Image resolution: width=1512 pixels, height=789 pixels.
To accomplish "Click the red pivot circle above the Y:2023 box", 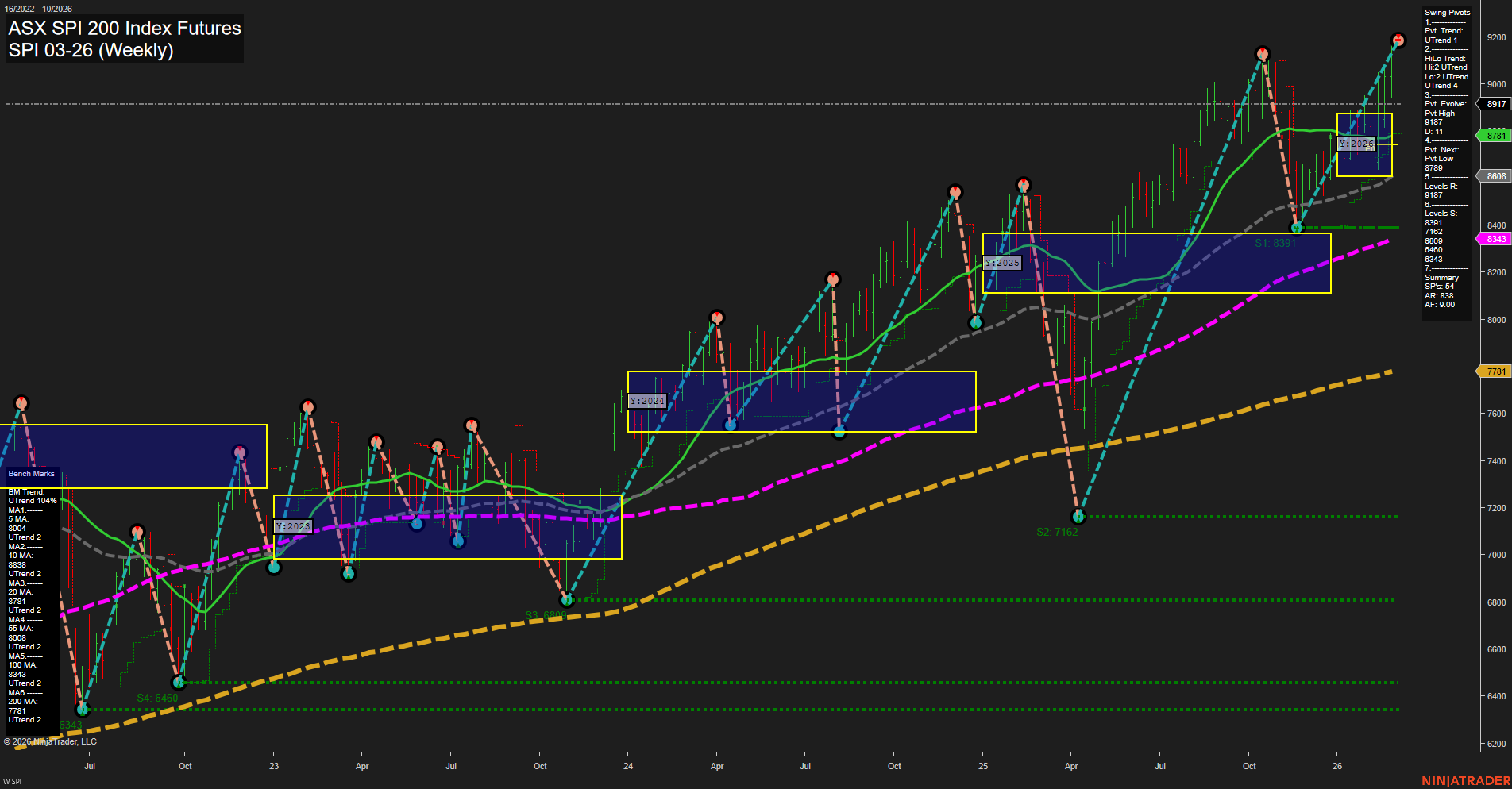I will tap(307, 407).
